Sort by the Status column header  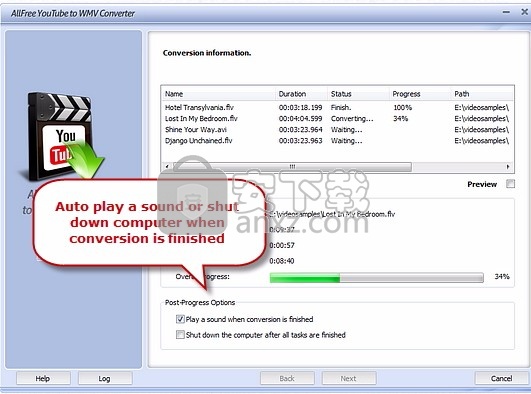[358, 94]
